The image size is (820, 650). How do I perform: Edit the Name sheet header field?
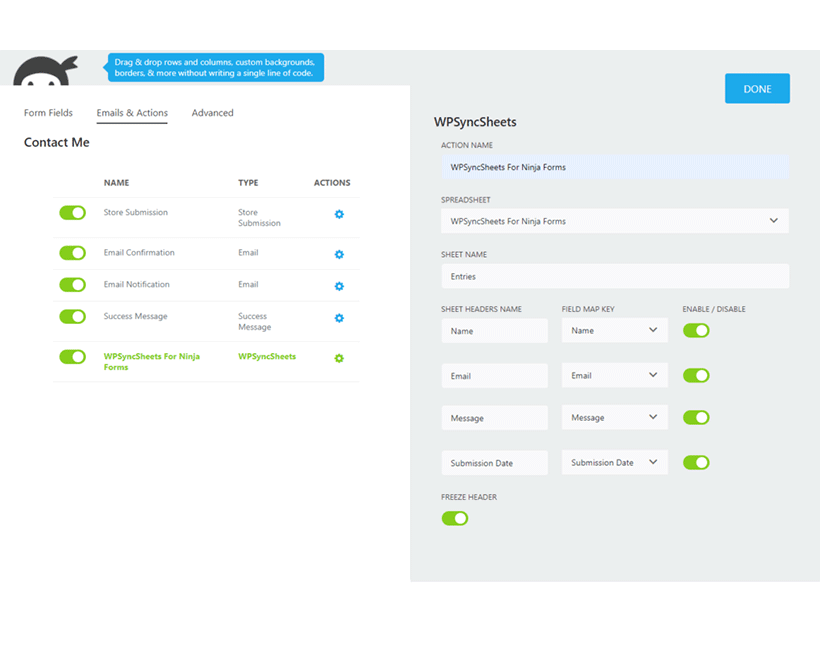494,331
